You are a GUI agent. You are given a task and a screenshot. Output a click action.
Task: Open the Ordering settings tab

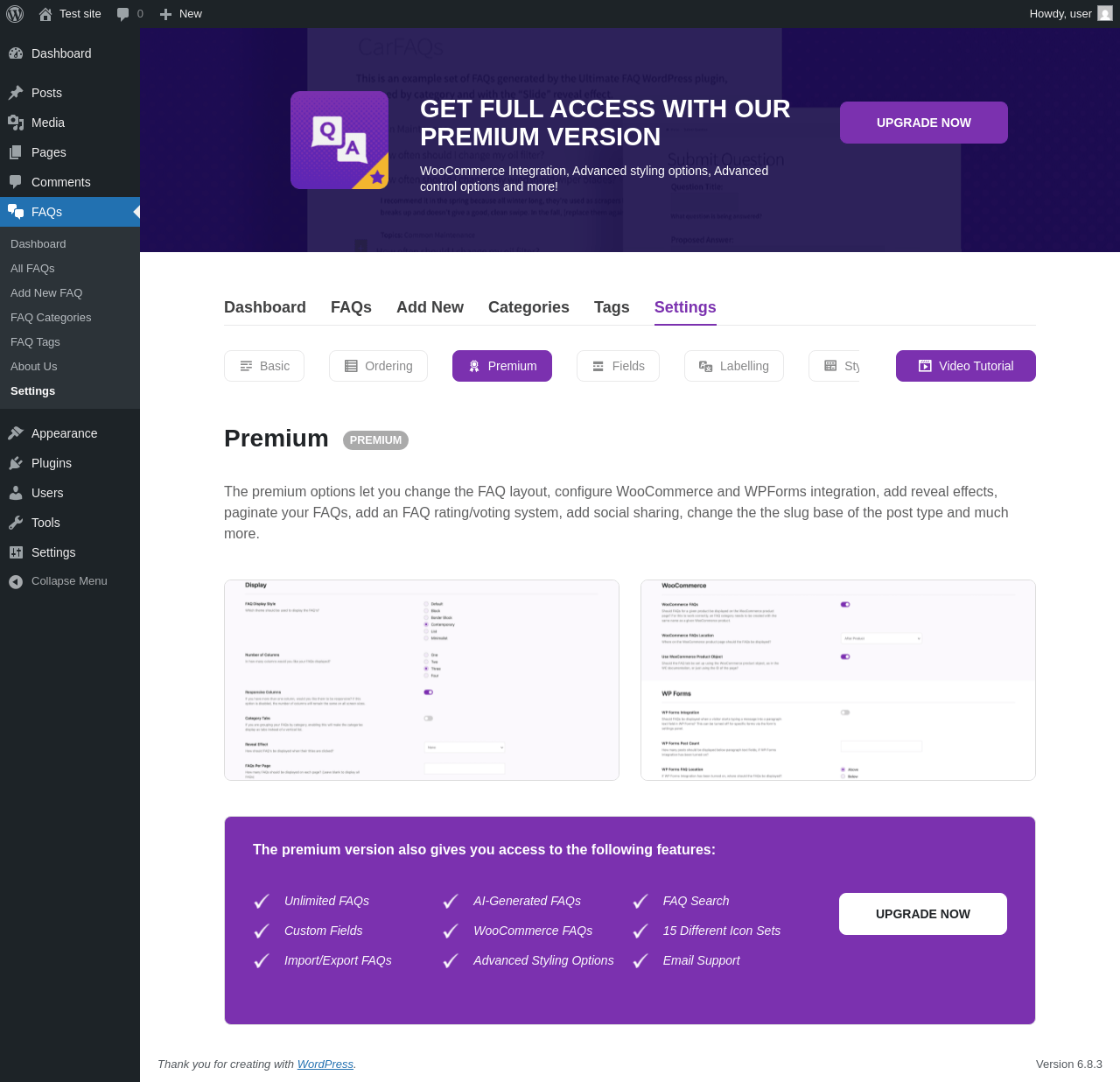378,366
